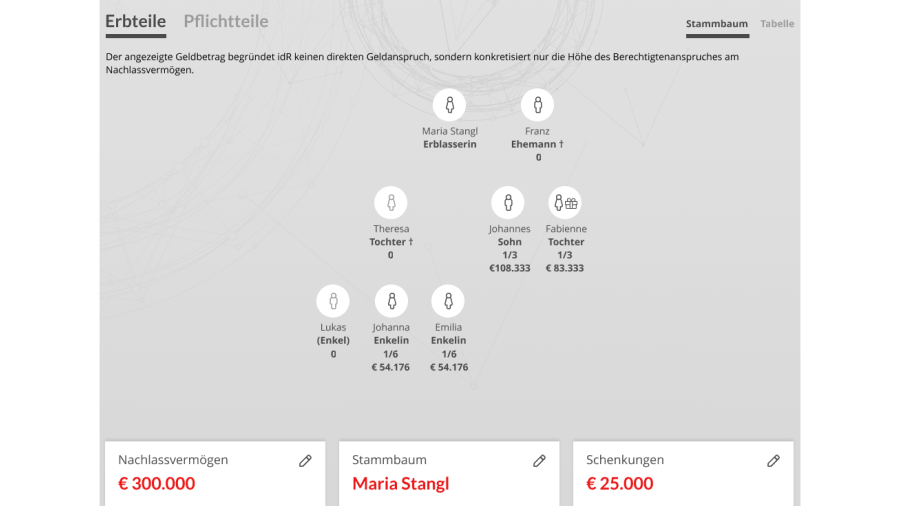This screenshot has height=506, width=900.
Task: Select Johannes Sohn person icon
Action: click(508, 203)
